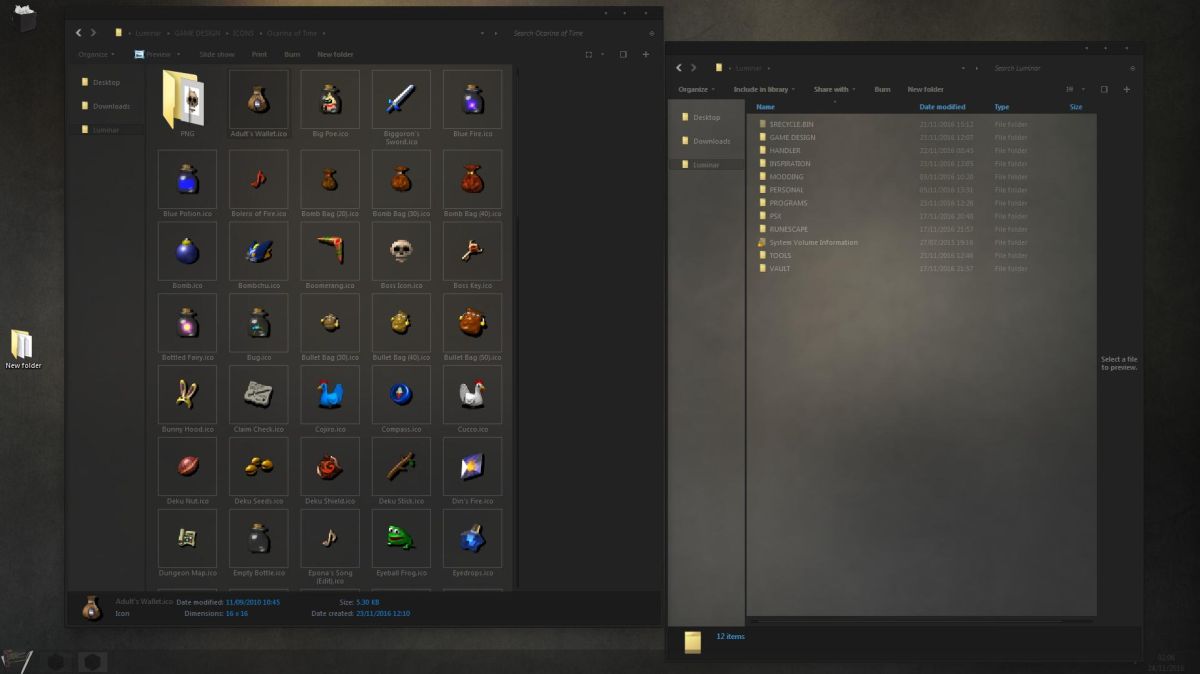Go back in Ocarina of Time window
The width and height of the screenshot is (1200, 674).
pyautogui.click(x=79, y=33)
